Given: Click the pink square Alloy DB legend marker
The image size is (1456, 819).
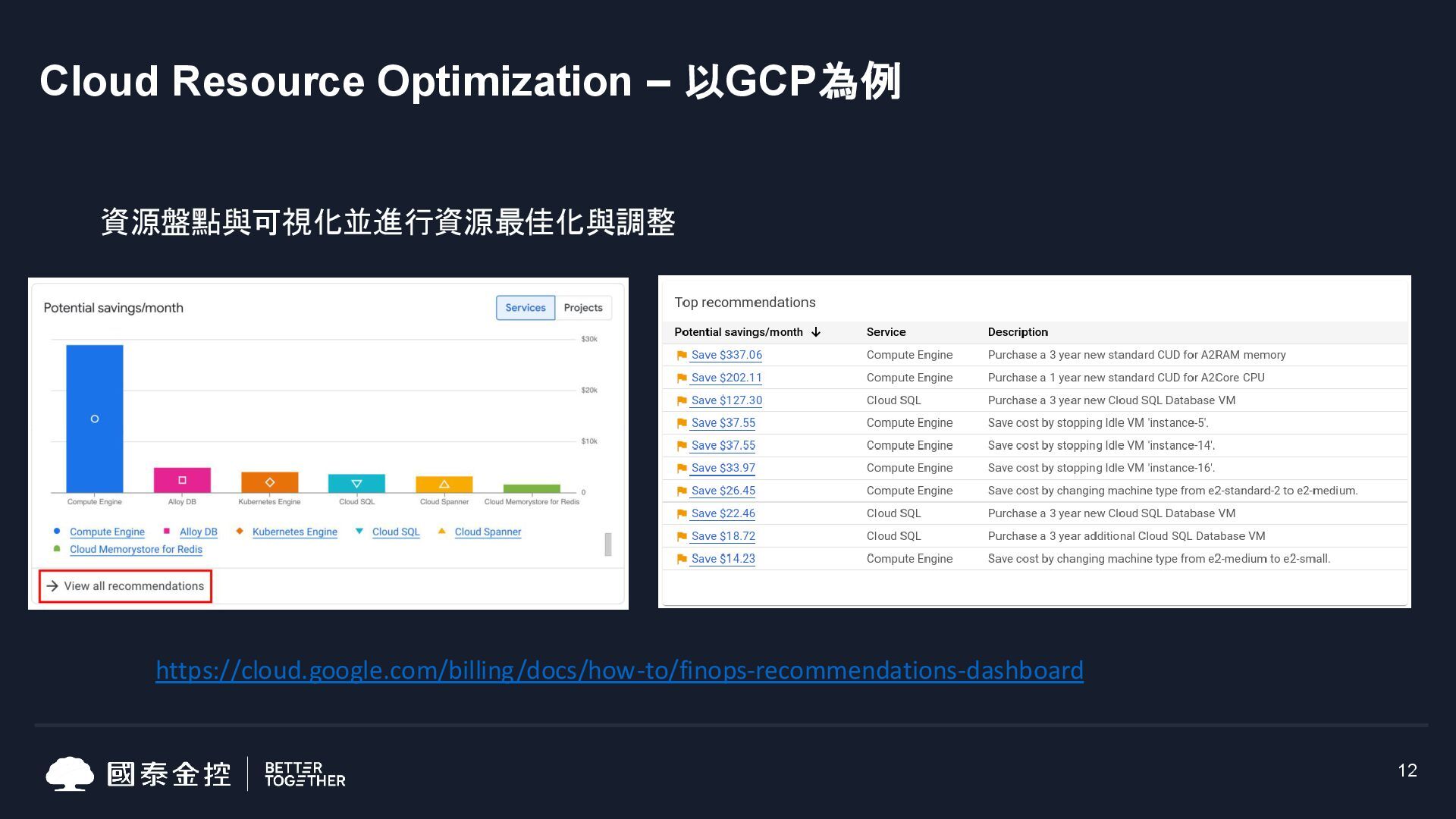Looking at the screenshot, I should coord(167,531).
